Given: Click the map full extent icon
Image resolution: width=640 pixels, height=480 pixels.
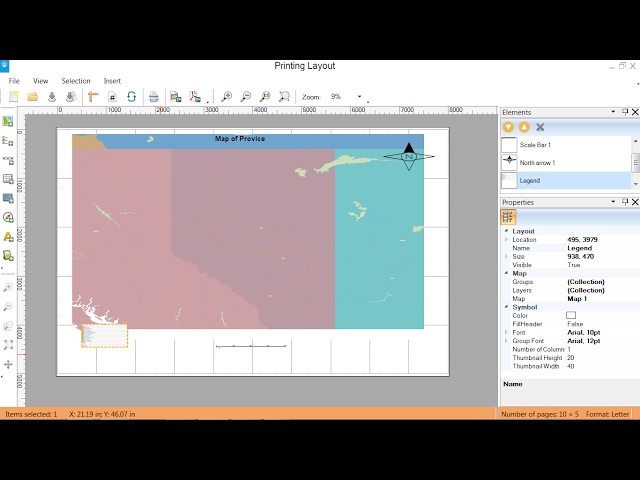Looking at the screenshot, I should coord(8,345).
